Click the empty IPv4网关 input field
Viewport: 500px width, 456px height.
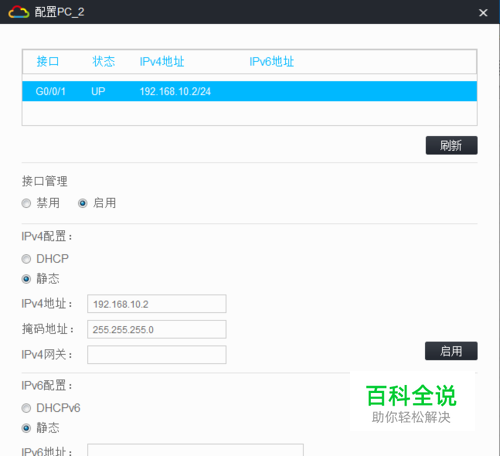click(157, 355)
